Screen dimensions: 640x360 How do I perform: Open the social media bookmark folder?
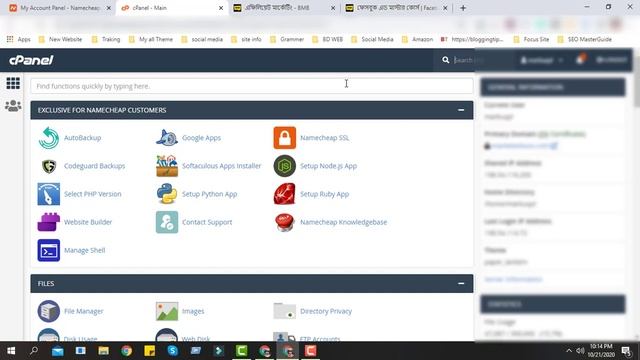(202, 40)
